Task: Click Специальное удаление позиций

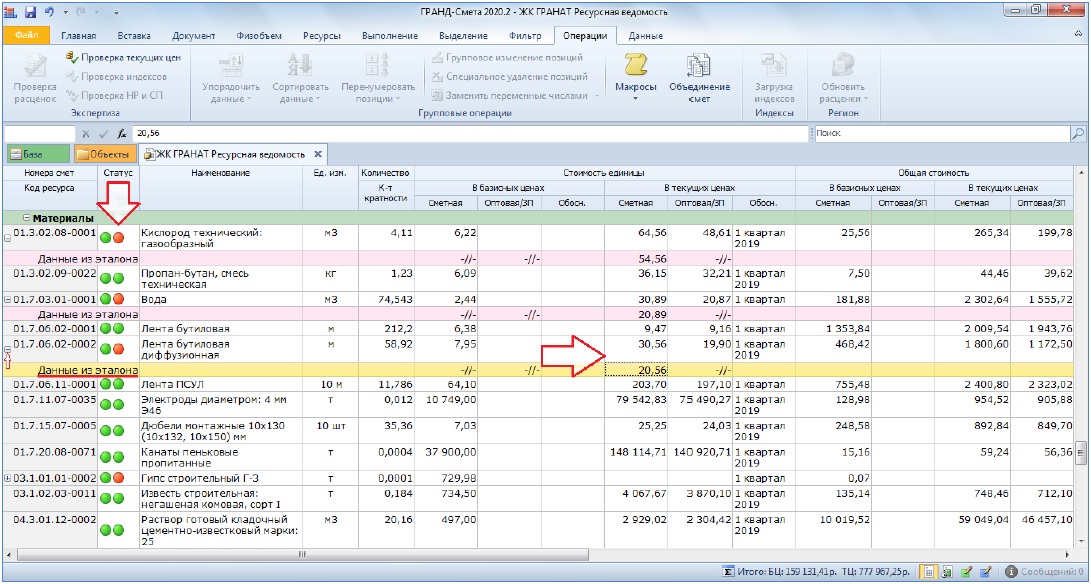Action: [510, 77]
